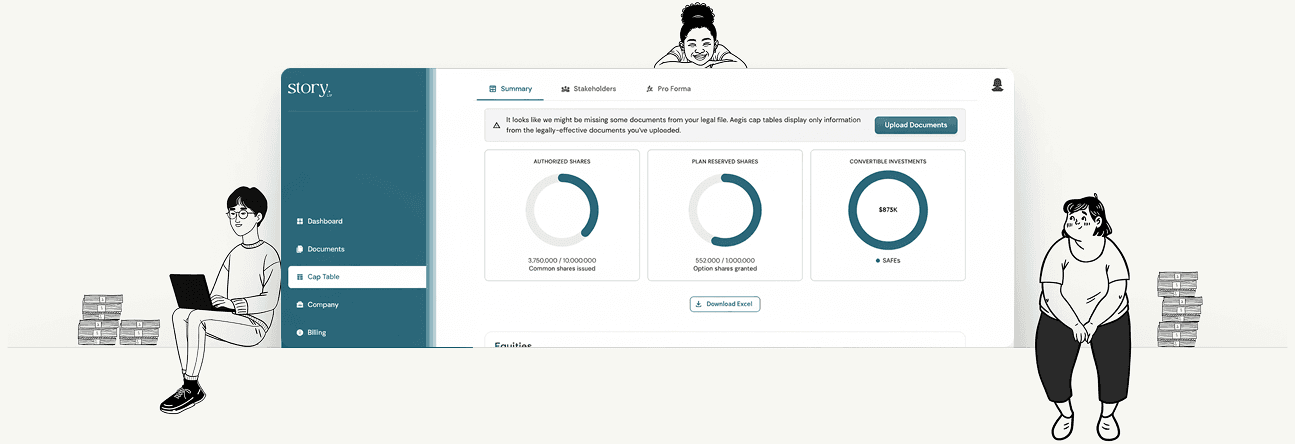Click the warning triangle icon in alert banner
Screen dimensions: 1295x444
tap(496, 125)
